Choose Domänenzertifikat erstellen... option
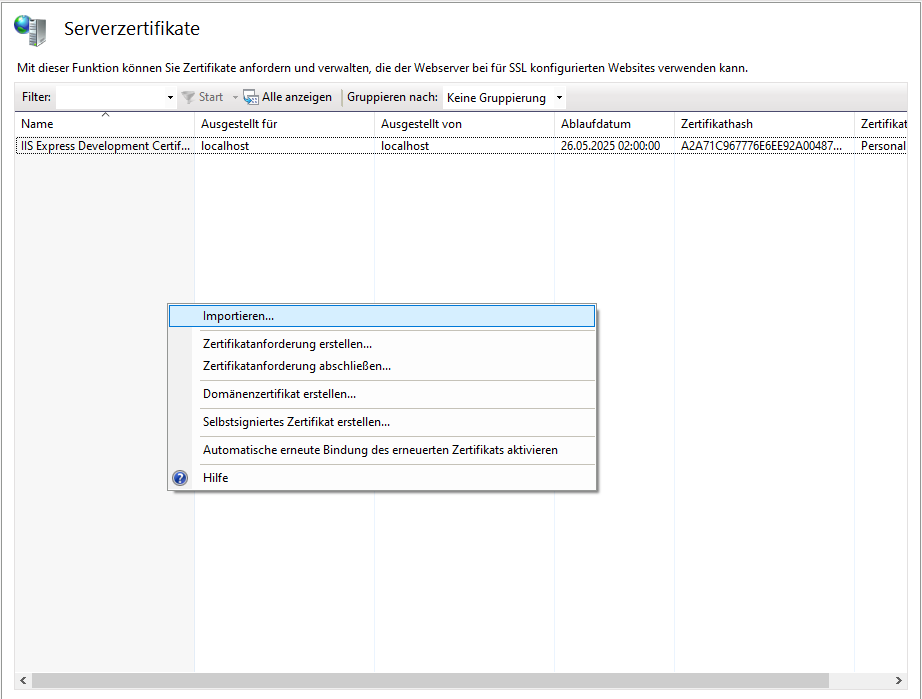The image size is (922, 699). (x=279, y=394)
